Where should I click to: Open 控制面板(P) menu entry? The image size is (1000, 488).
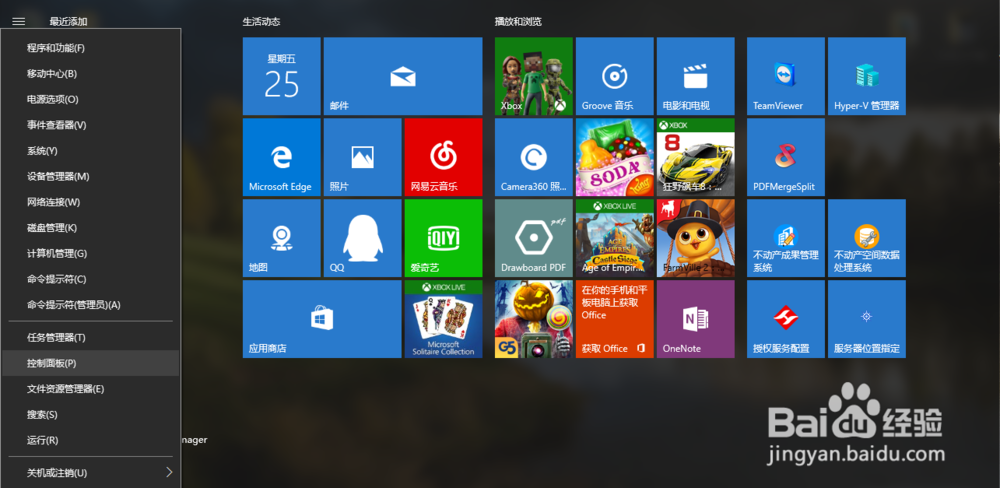click(x=91, y=363)
